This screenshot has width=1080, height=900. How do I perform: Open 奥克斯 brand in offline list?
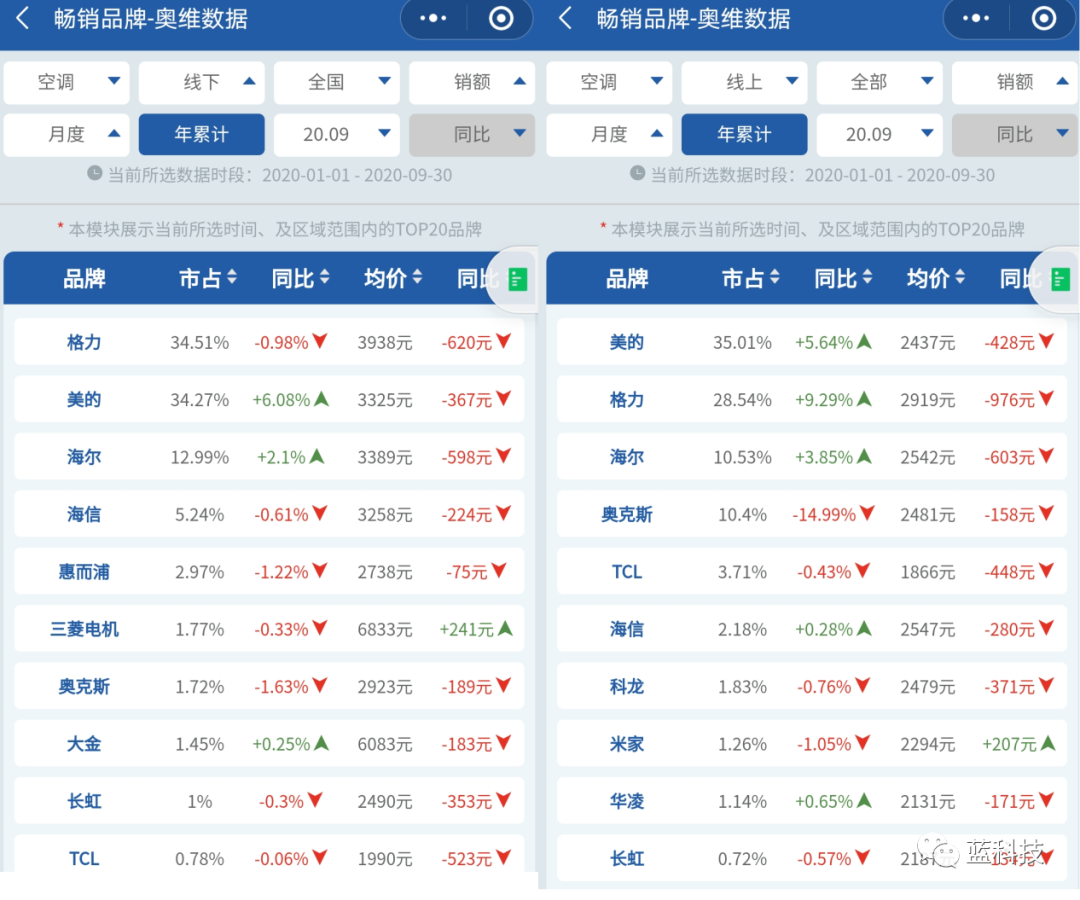pos(84,687)
